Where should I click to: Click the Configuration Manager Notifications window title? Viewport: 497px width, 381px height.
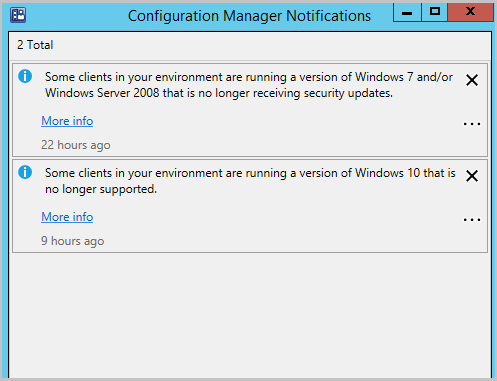[249, 16]
